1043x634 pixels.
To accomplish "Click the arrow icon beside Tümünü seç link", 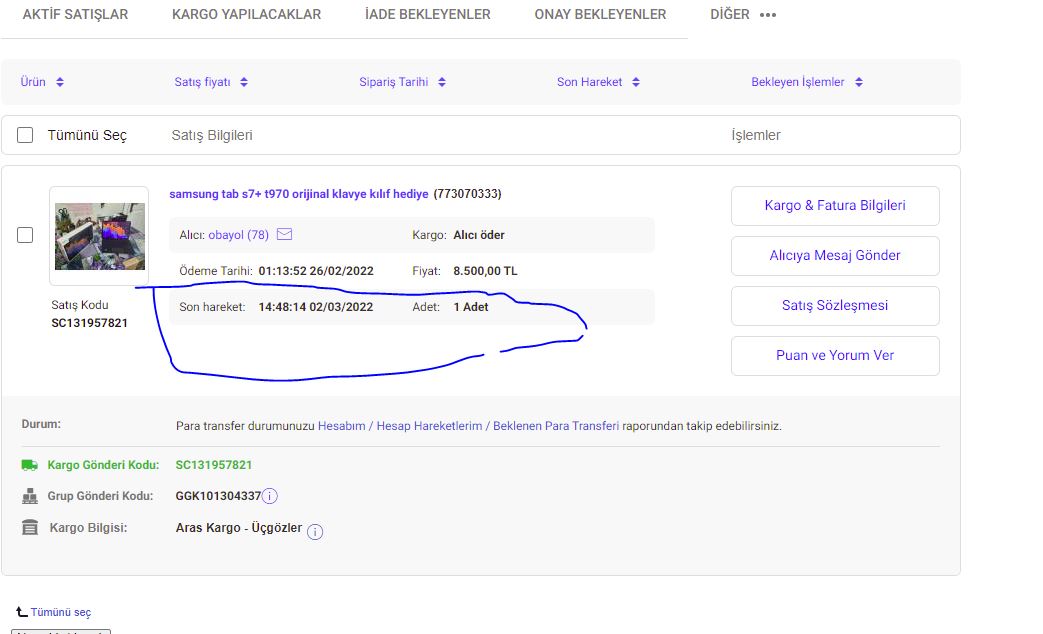I will click(x=22, y=611).
